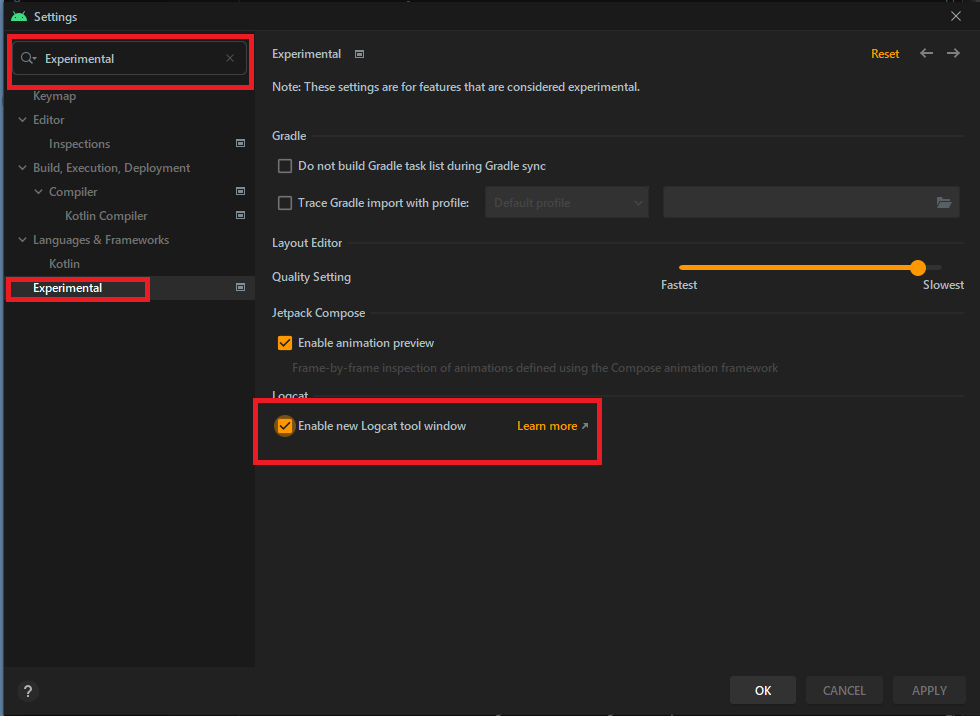Click the search magnifier icon in settings
Viewport: 980px width, 716px height.
[28, 58]
